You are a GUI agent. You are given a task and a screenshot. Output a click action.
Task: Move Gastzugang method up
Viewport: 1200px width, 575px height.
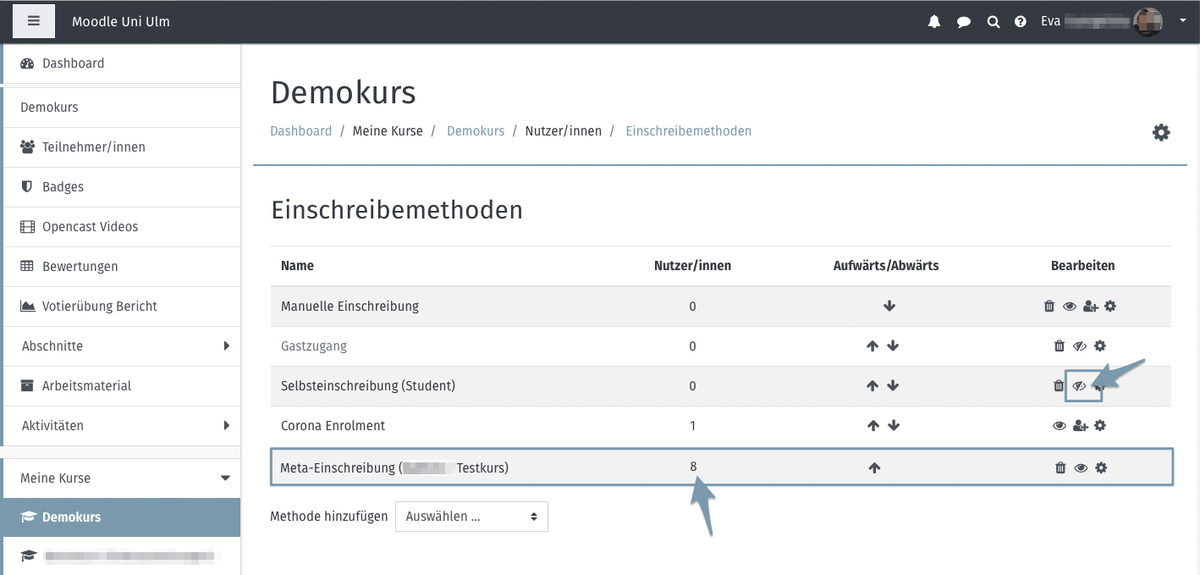[x=872, y=346]
